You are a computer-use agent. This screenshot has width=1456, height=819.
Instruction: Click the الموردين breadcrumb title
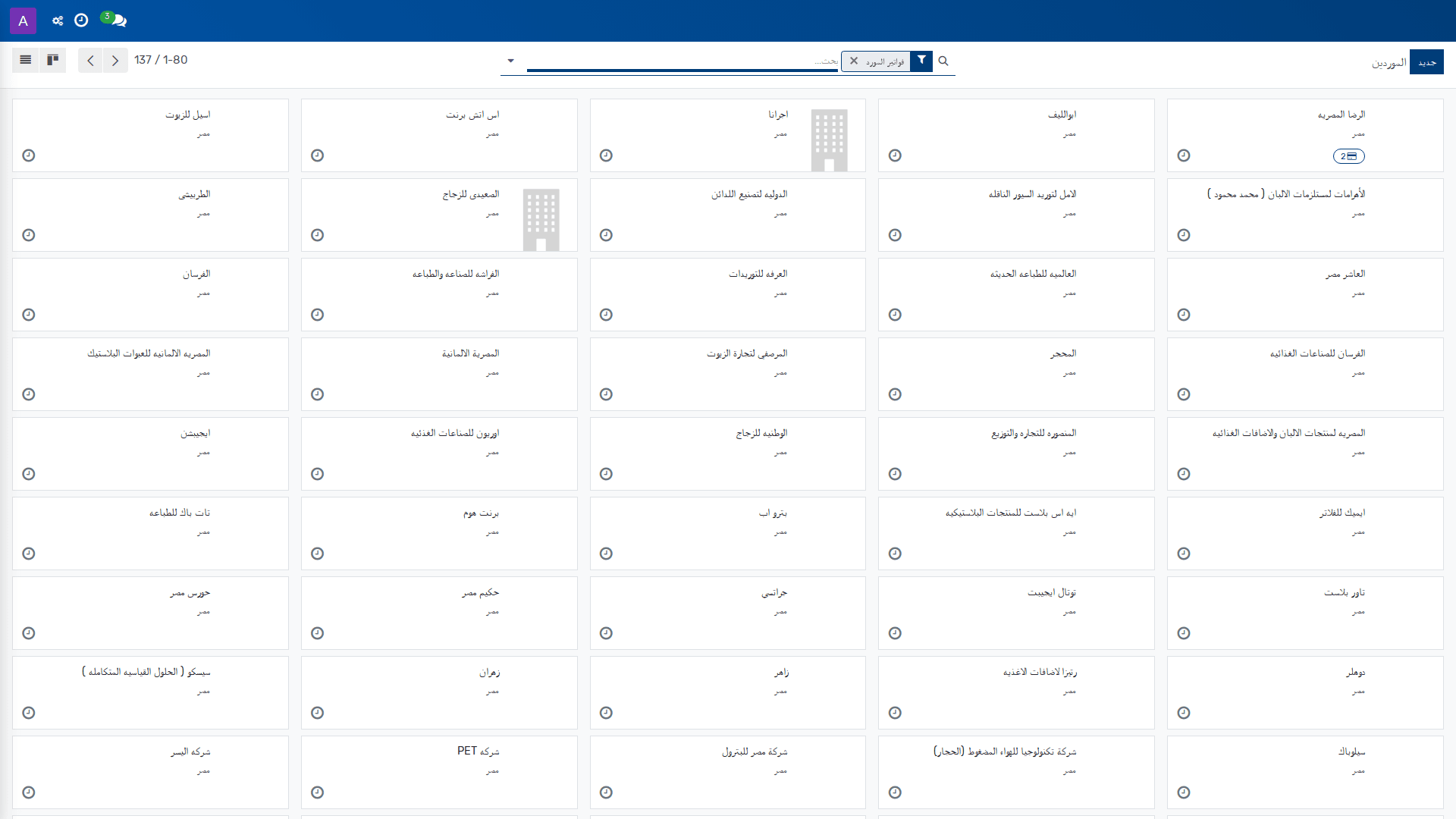coord(1389,63)
